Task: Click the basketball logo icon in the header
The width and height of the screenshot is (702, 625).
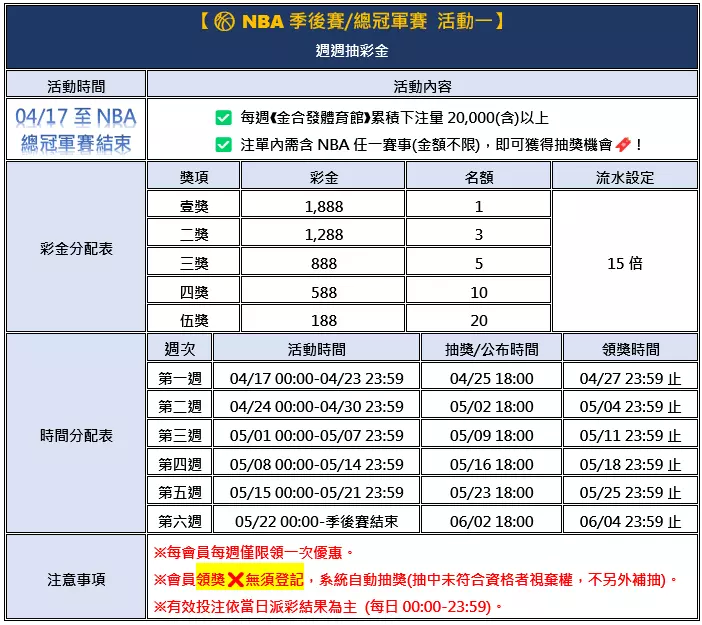Action: (224, 21)
